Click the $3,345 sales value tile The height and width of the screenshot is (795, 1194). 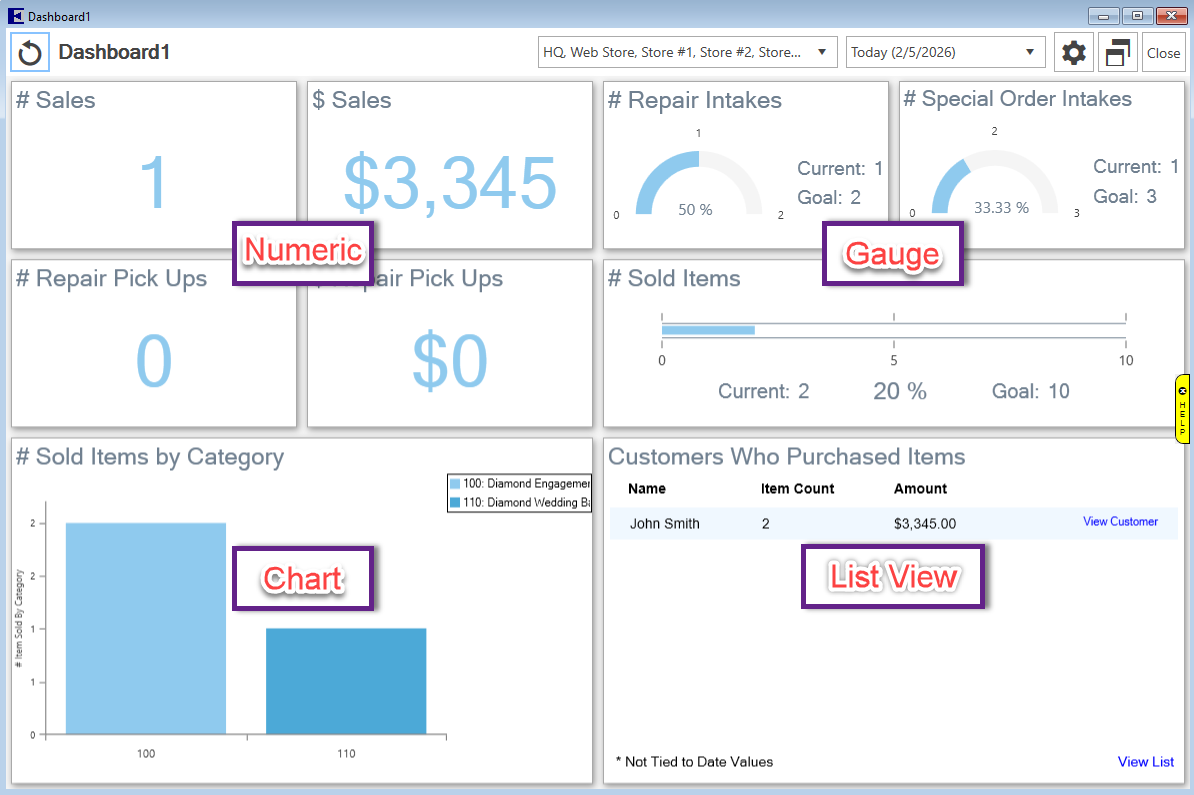(449, 183)
